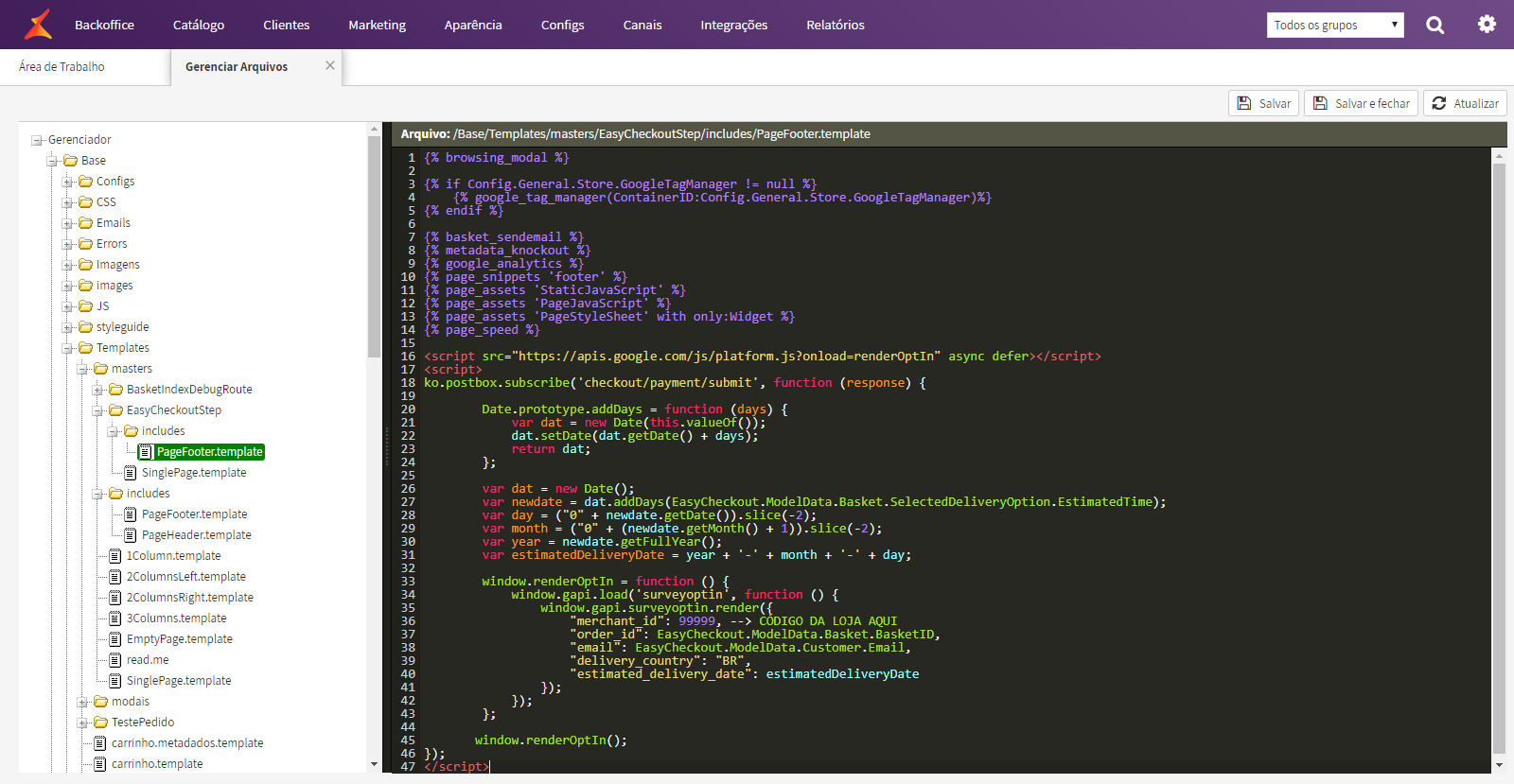The height and width of the screenshot is (784, 1514).
Task: Click the panel splitter handle
Action: [387, 446]
